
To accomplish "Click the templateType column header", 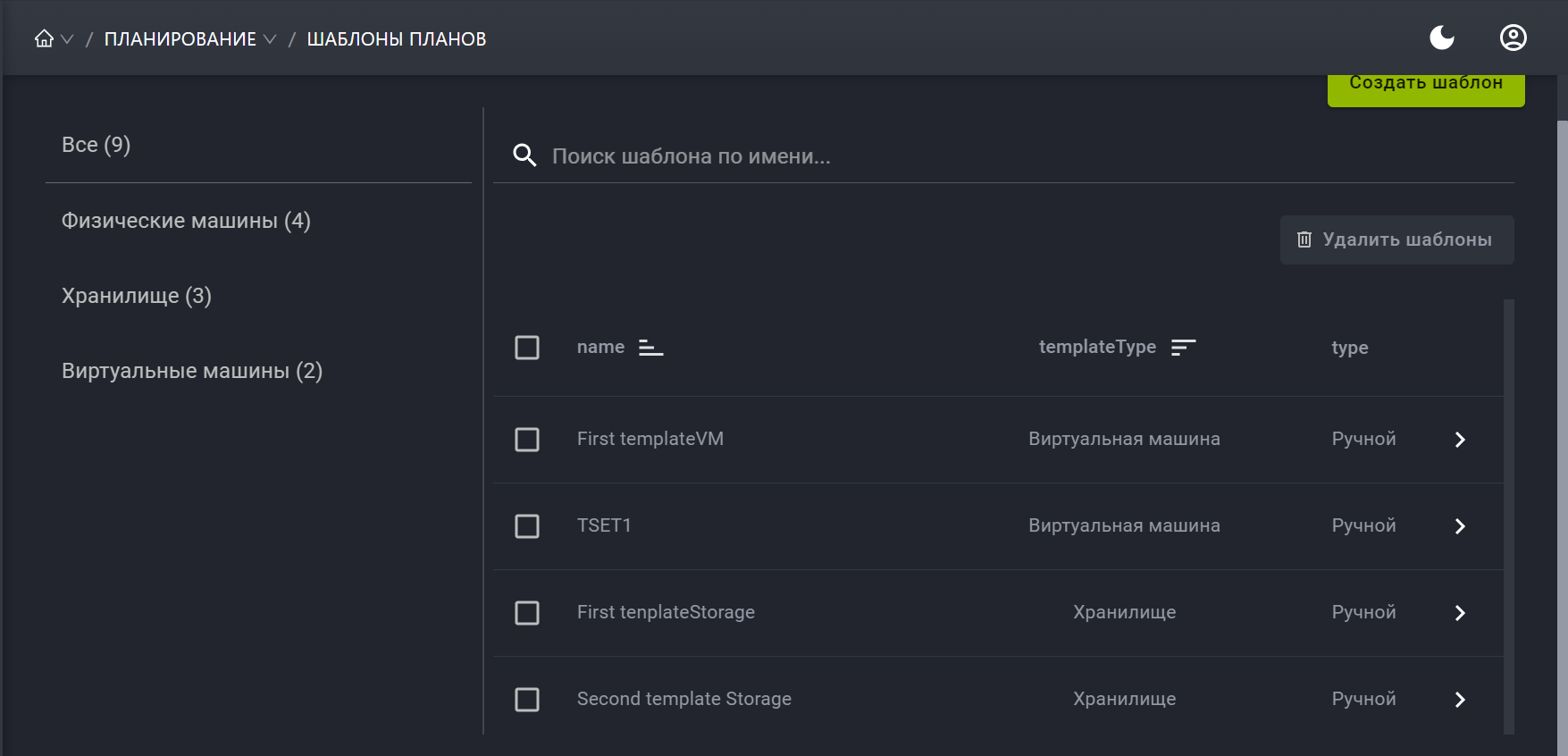I will click(1097, 347).
